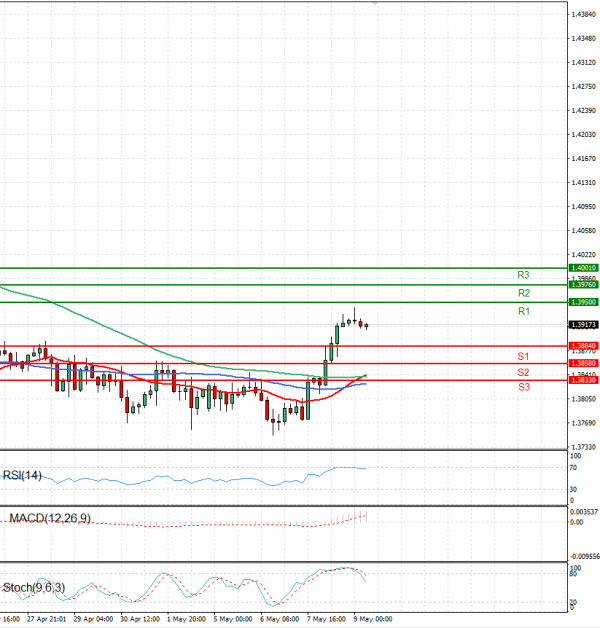Select the R2 resistance label
Viewport: 600px width, 628px height.
tap(523, 293)
